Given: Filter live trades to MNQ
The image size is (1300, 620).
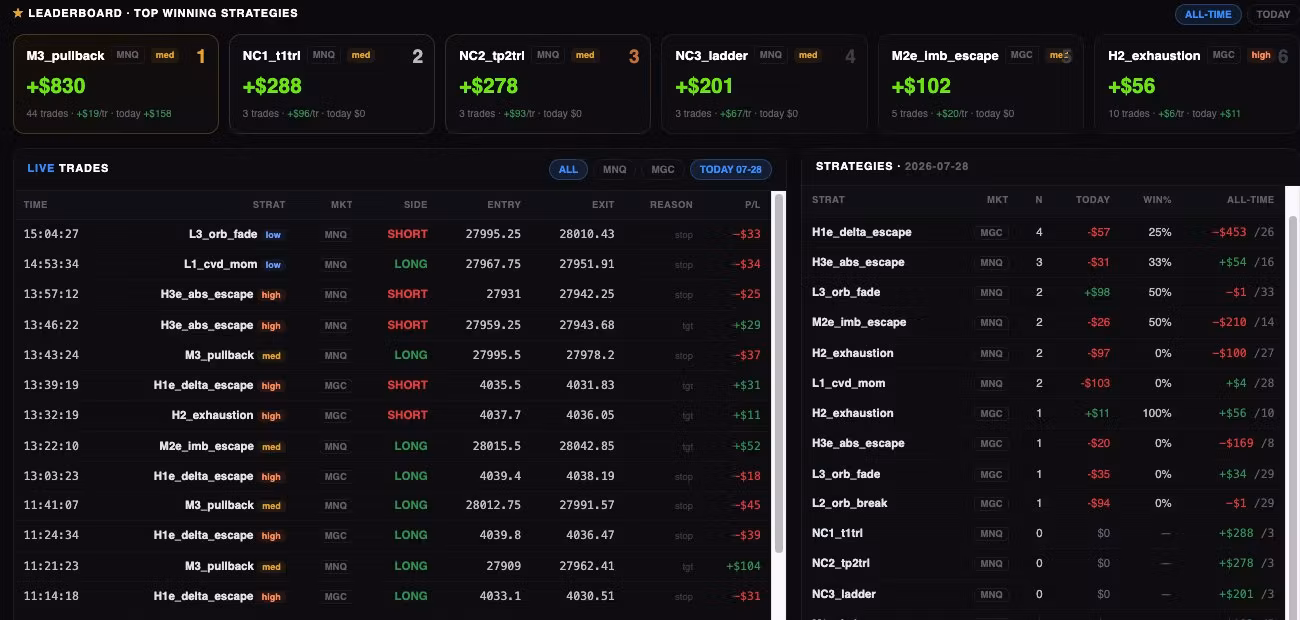Looking at the screenshot, I should pos(615,169).
